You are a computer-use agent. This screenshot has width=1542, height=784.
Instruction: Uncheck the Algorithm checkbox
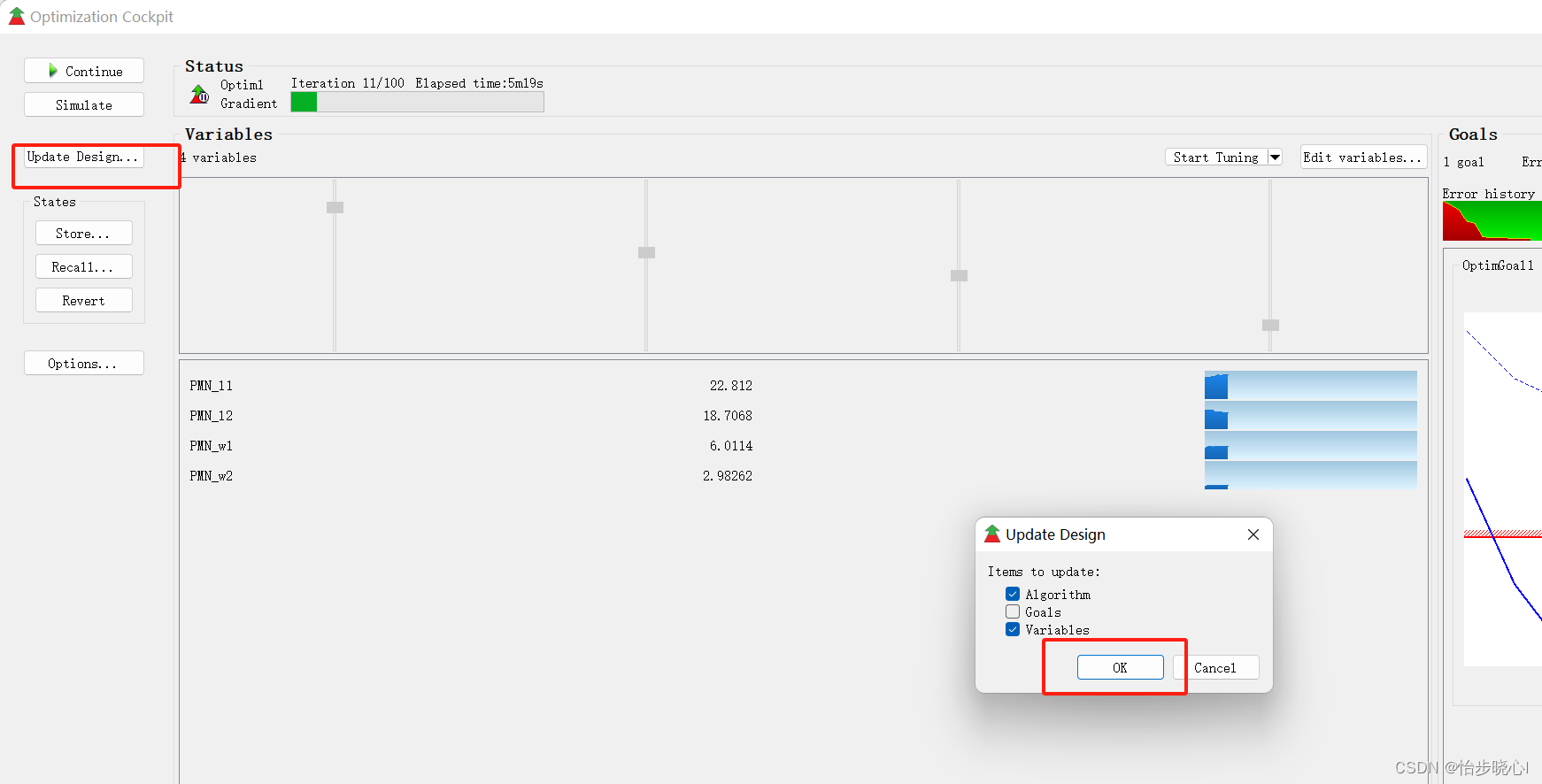coord(1013,594)
